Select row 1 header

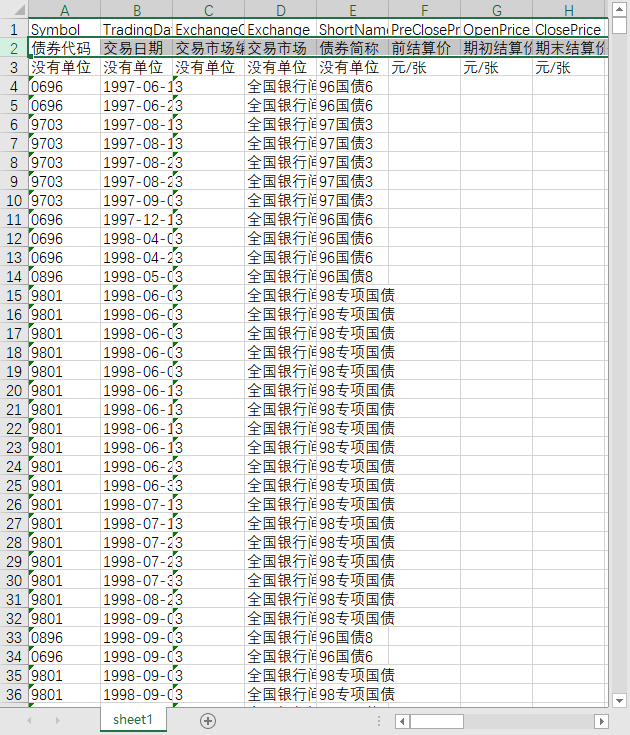coord(14,30)
